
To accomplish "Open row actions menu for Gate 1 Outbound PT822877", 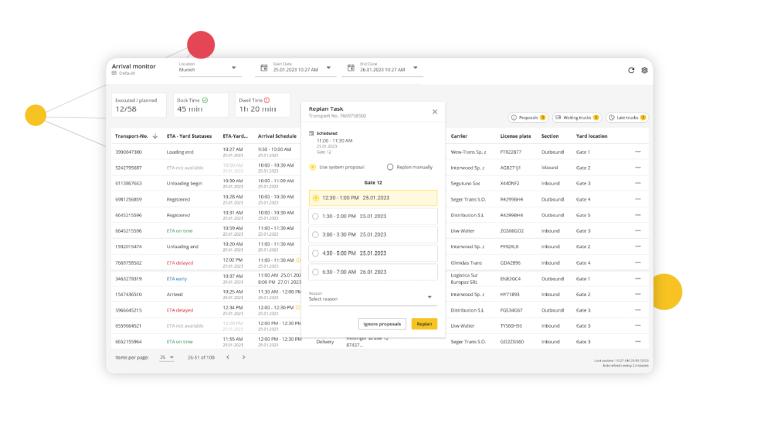I will (638, 151).
